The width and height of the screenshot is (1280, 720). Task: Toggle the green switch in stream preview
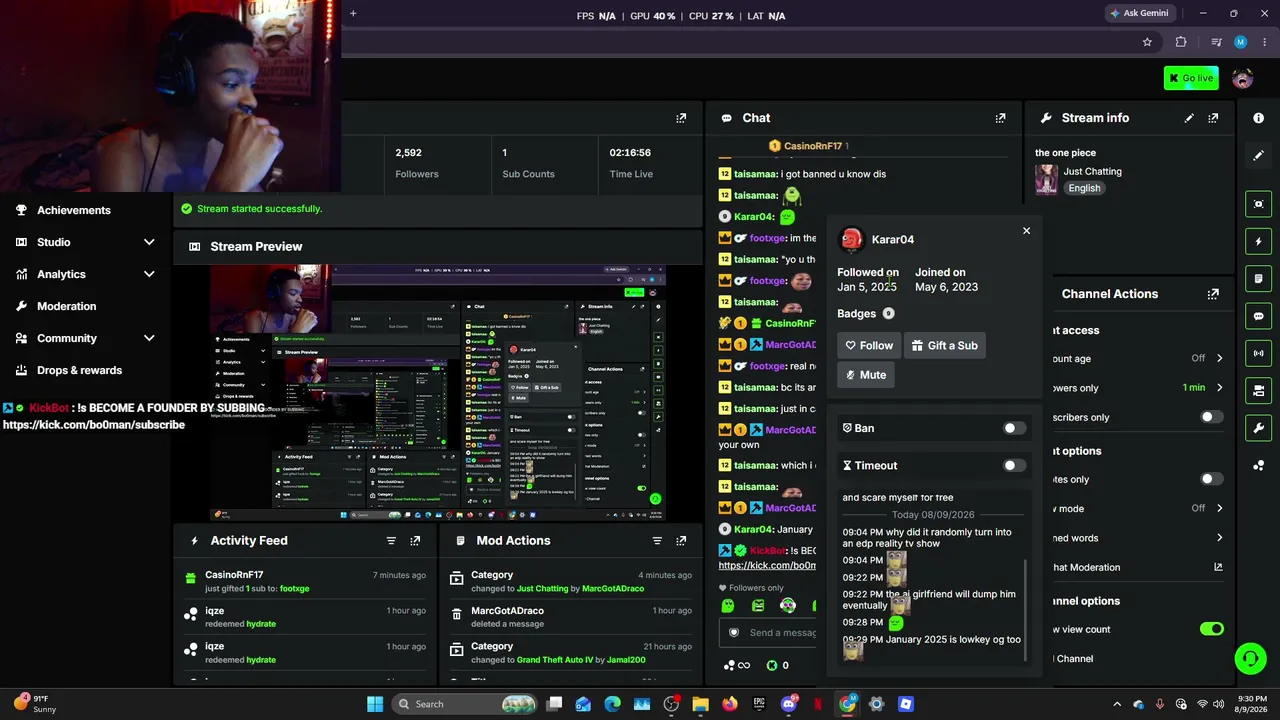[x=641, y=488]
